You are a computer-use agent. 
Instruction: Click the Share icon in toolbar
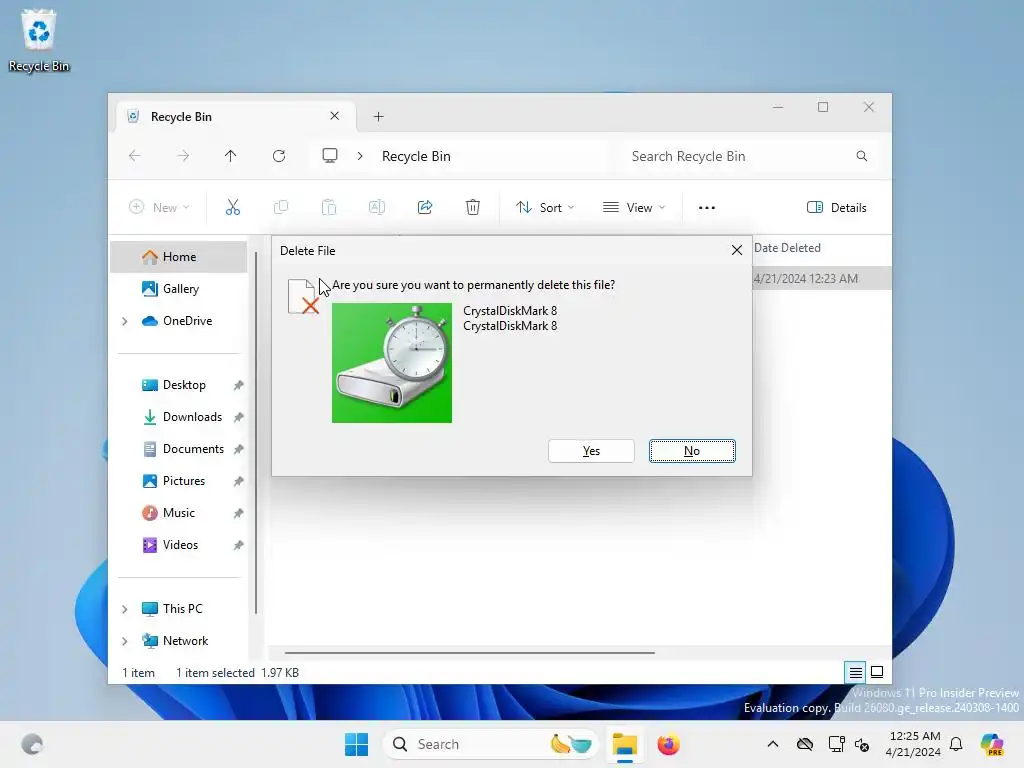pyautogui.click(x=425, y=208)
